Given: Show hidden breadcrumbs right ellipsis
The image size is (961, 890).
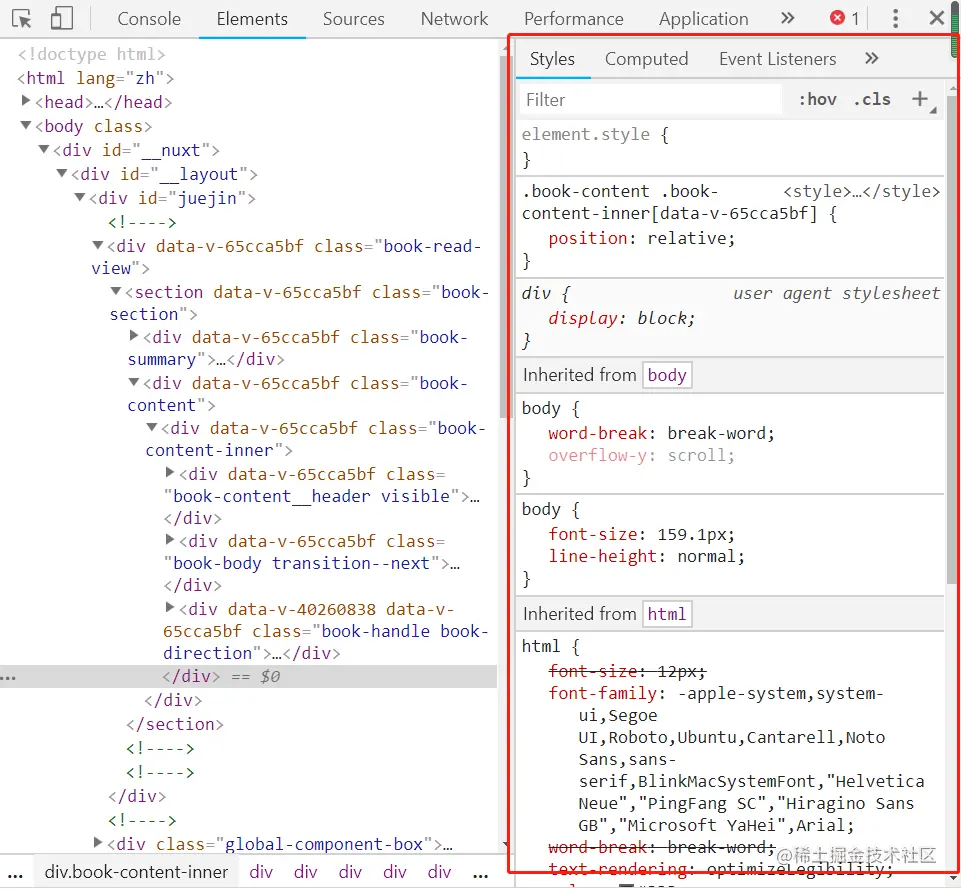Looking at the screenshot, I should pos(481,873).
